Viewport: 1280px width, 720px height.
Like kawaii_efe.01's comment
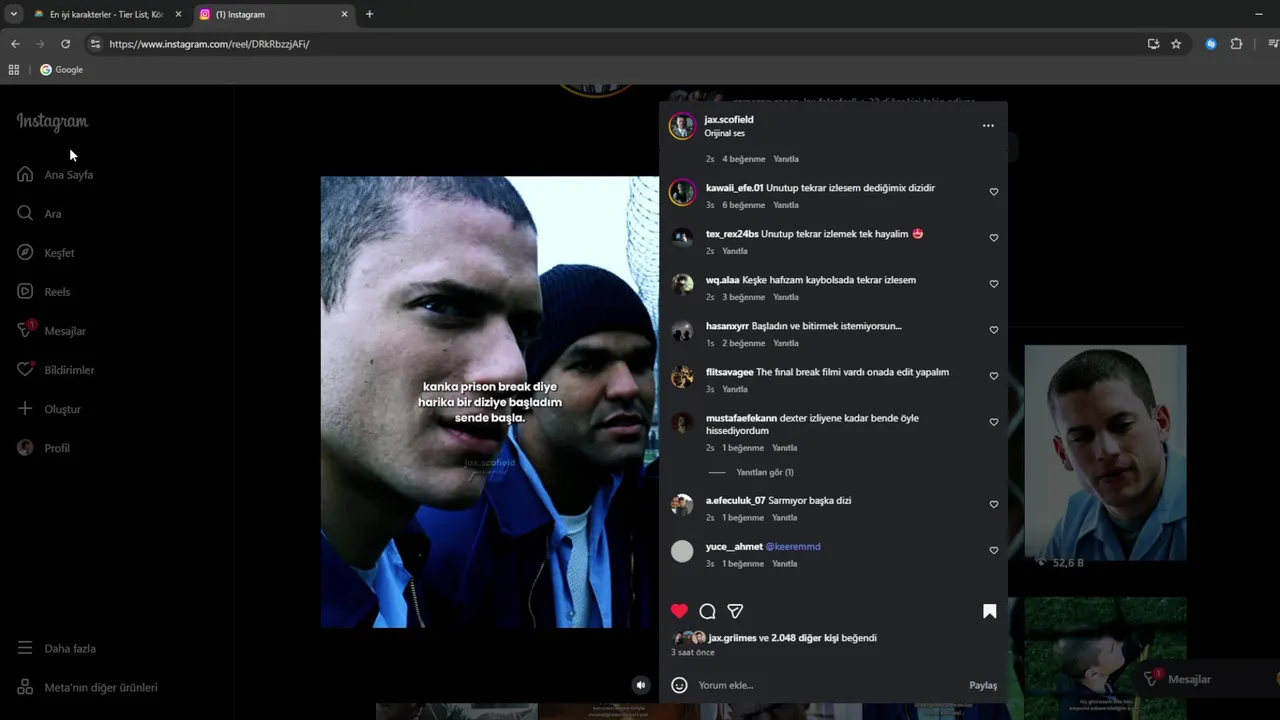click(993, 192)
